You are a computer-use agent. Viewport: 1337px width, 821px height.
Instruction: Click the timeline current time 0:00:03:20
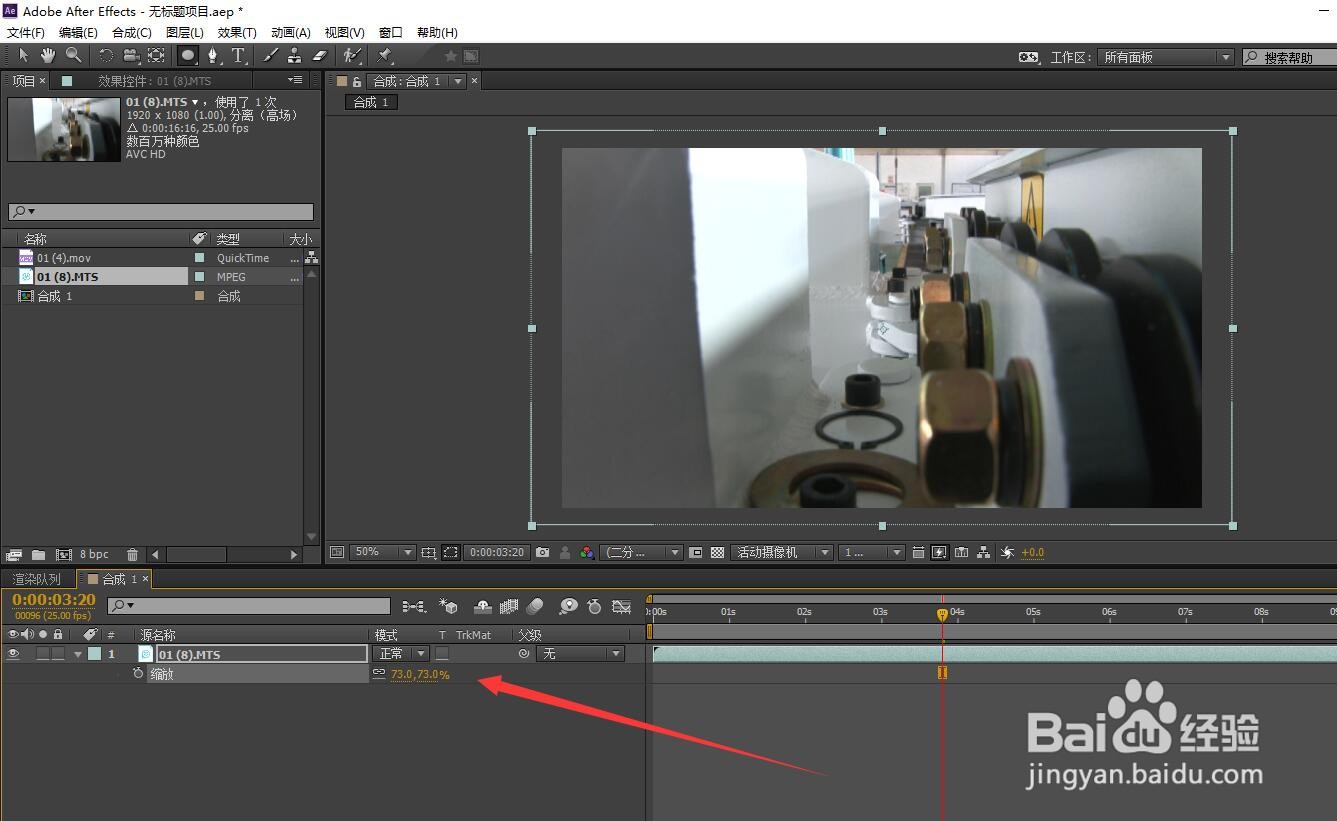coord(54,600)
